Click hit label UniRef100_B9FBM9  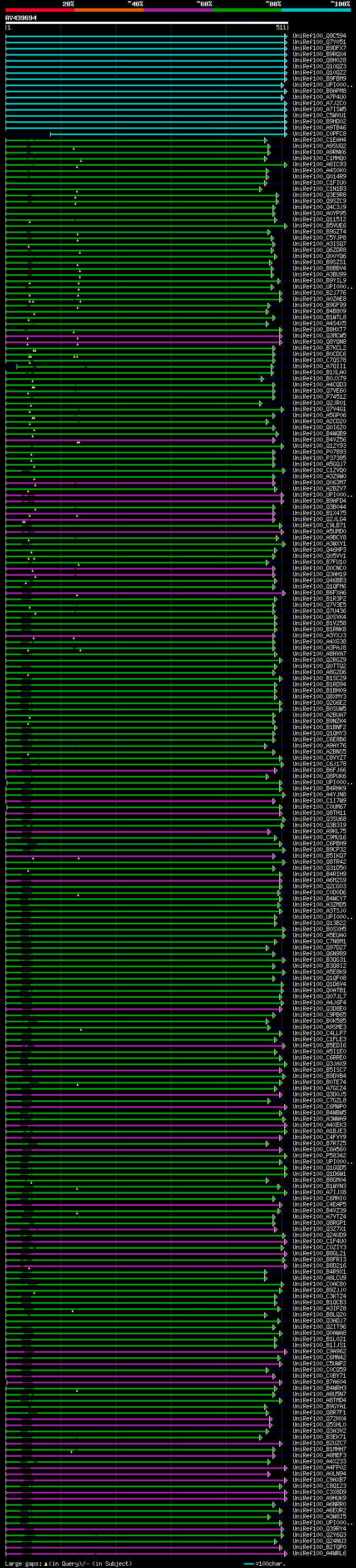coord(319,78)
